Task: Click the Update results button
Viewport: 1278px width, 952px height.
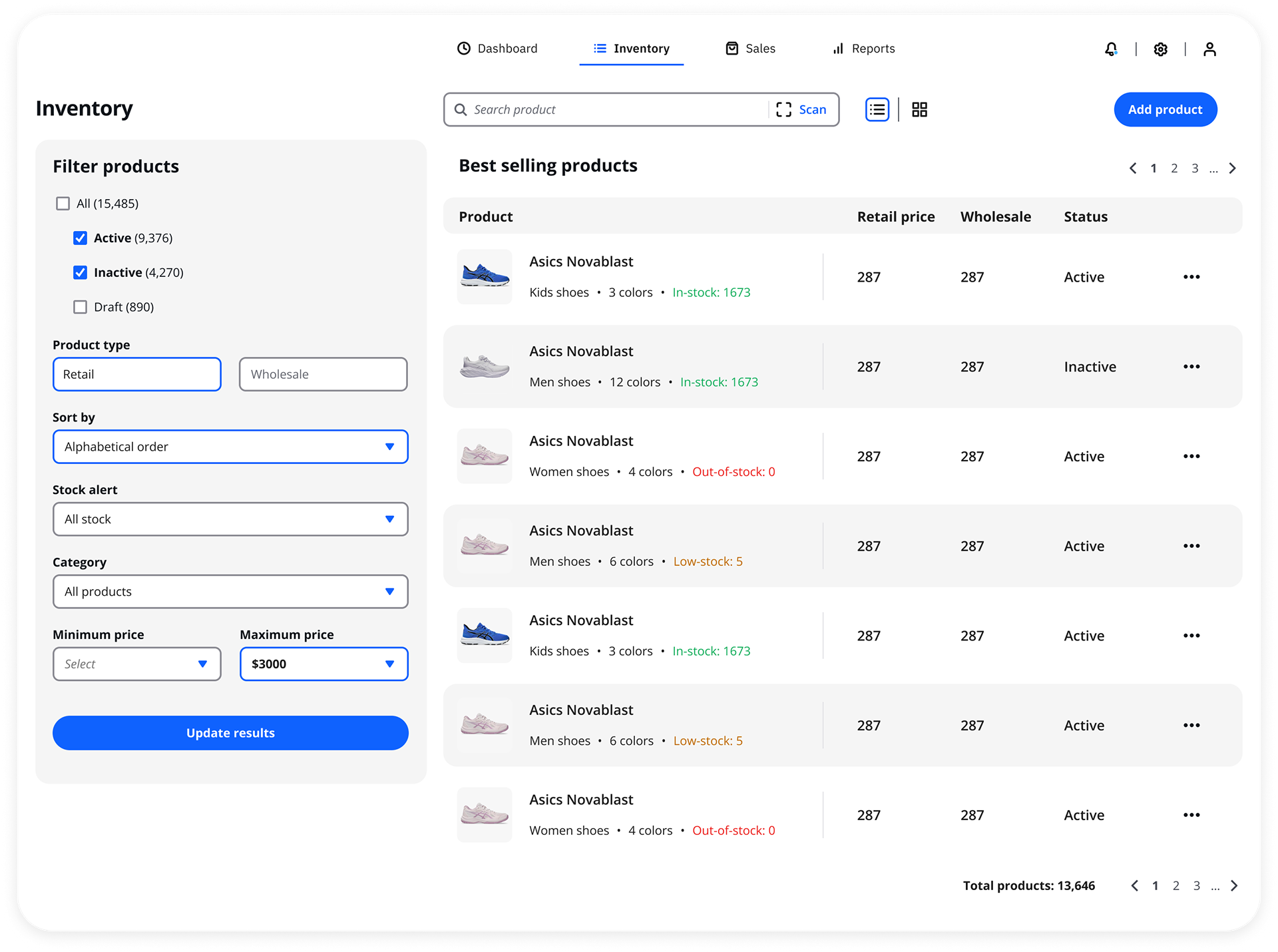Action: click(x=230, y=733)
